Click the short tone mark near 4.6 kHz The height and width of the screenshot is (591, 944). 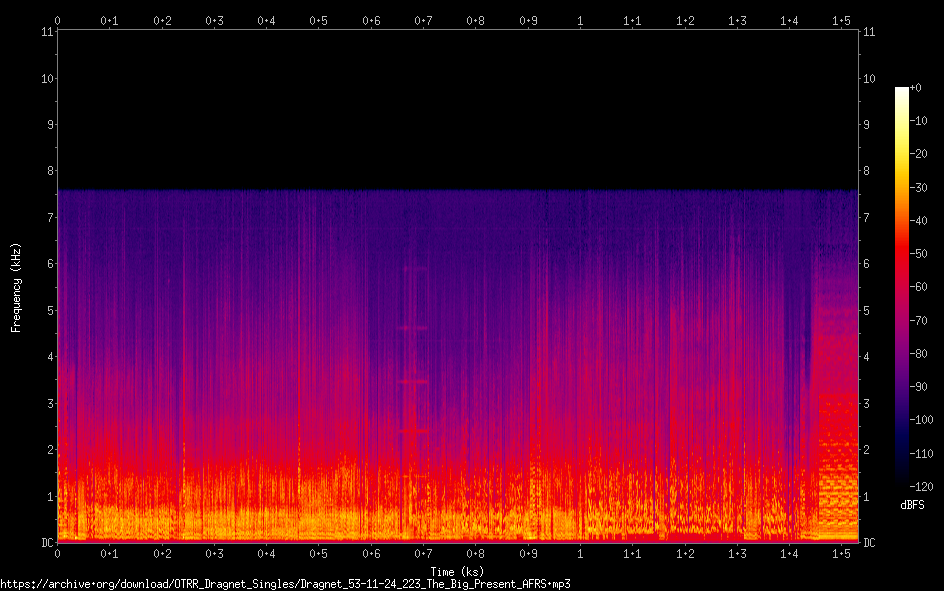pos(413,328)
